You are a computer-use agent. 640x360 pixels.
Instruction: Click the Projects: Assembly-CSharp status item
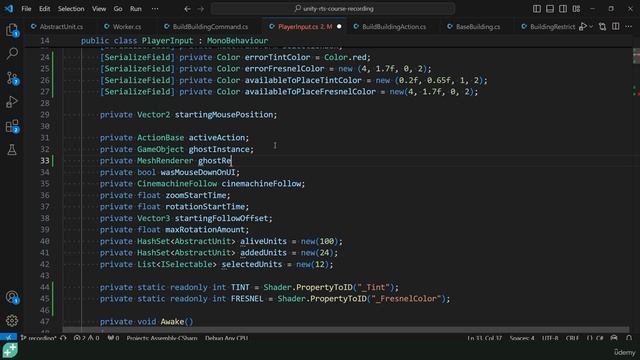tap(162, 338)
